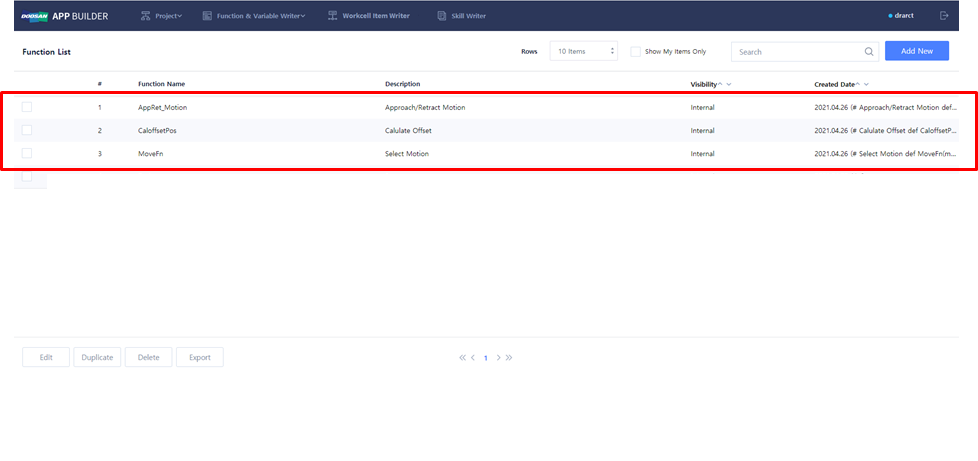Click the logout icon in top bar
This screenshot has height=461, width=978.
click(944, 16)
